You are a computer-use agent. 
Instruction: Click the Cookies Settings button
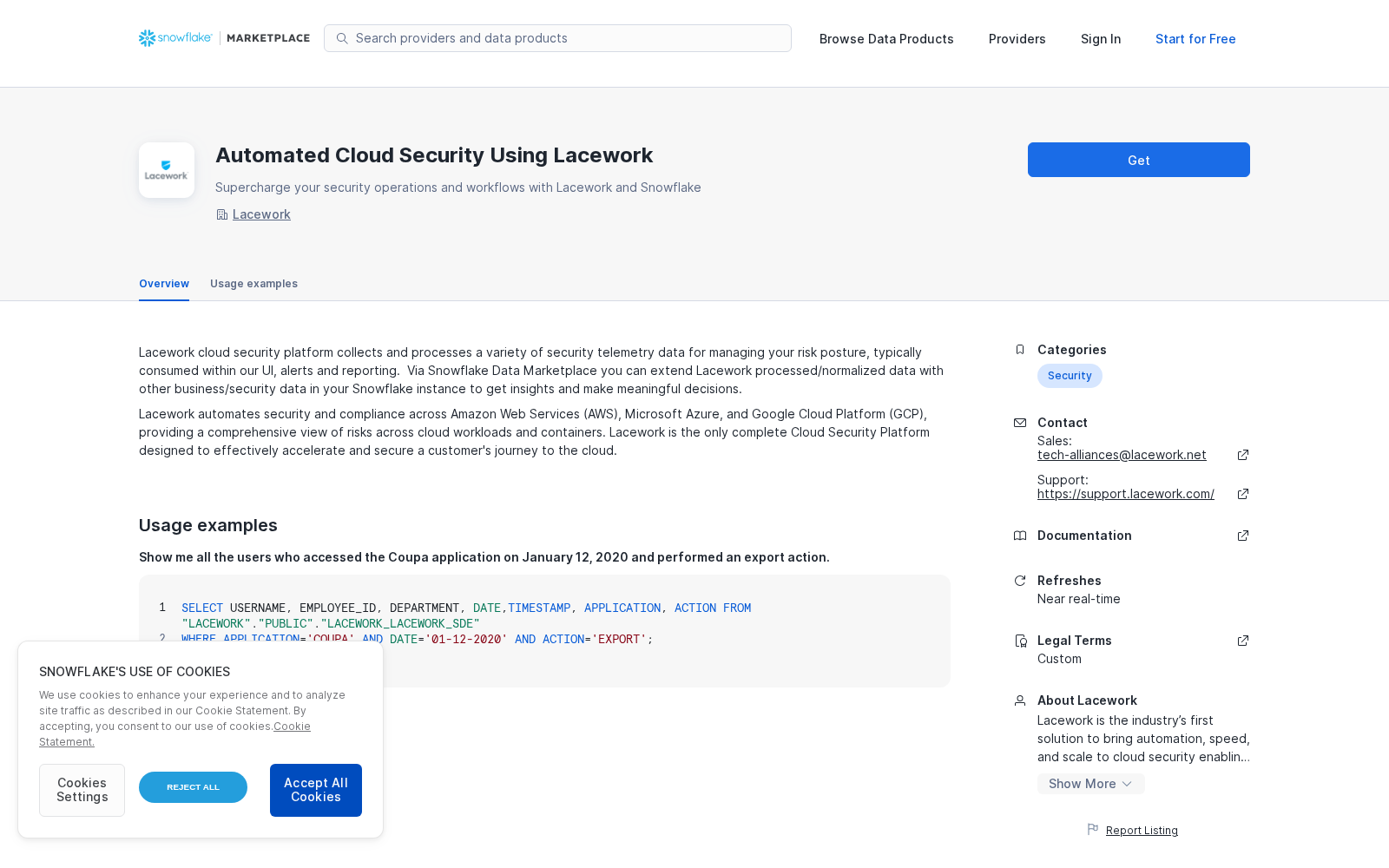pyautogui.click(x=82, y=790)
